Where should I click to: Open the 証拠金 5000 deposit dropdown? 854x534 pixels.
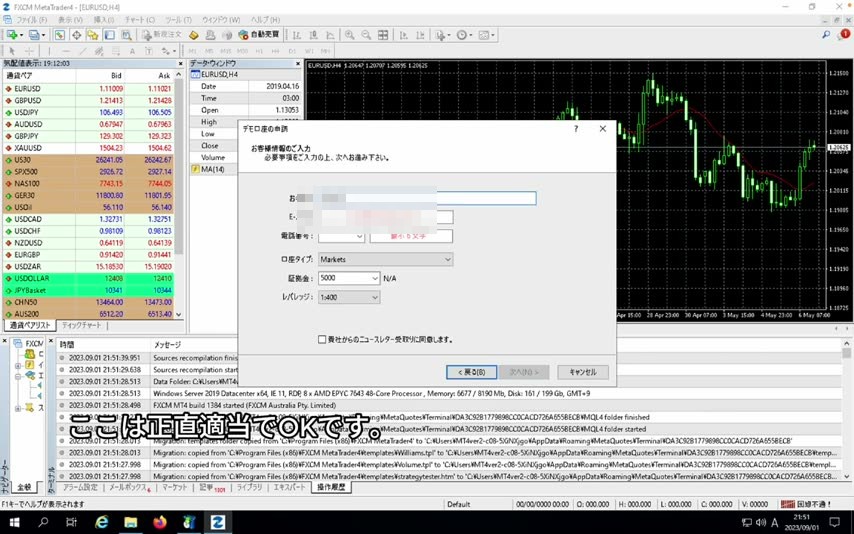(x=349, y=278)
